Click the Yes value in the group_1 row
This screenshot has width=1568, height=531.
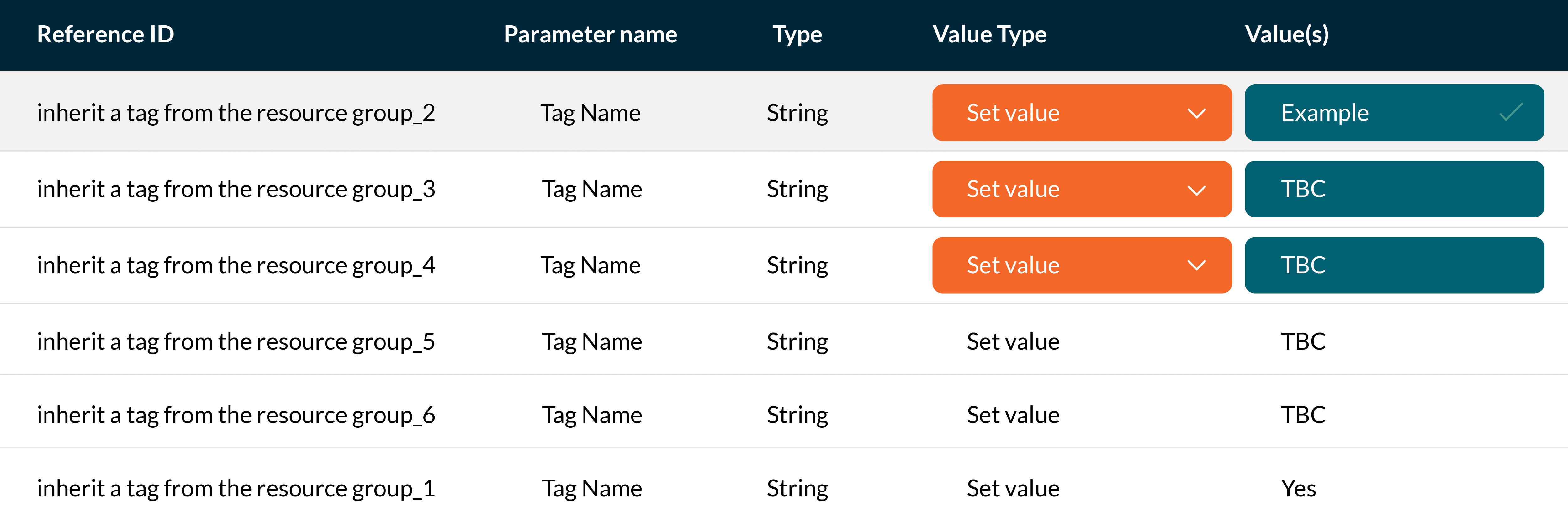click(x=1298, y=487)
